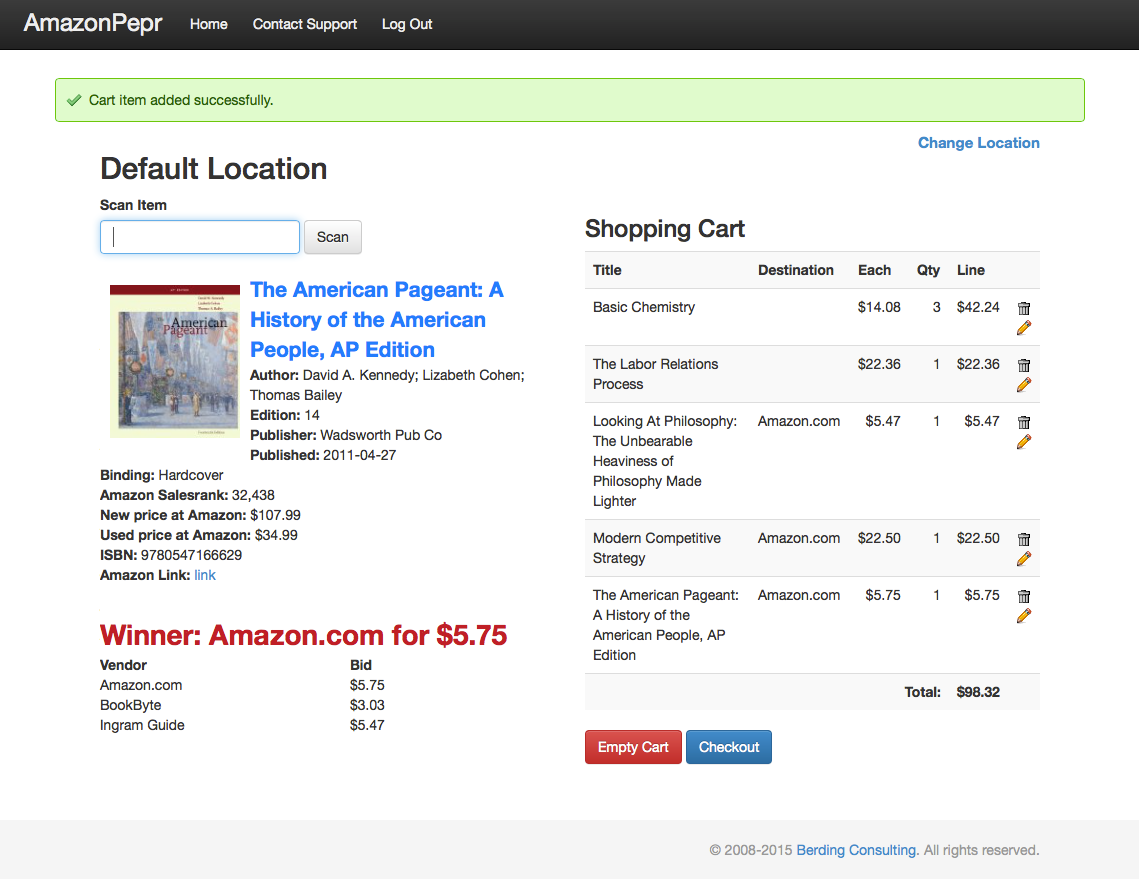Click the Checkout button
1139x879 pixels.
point(729,747)
